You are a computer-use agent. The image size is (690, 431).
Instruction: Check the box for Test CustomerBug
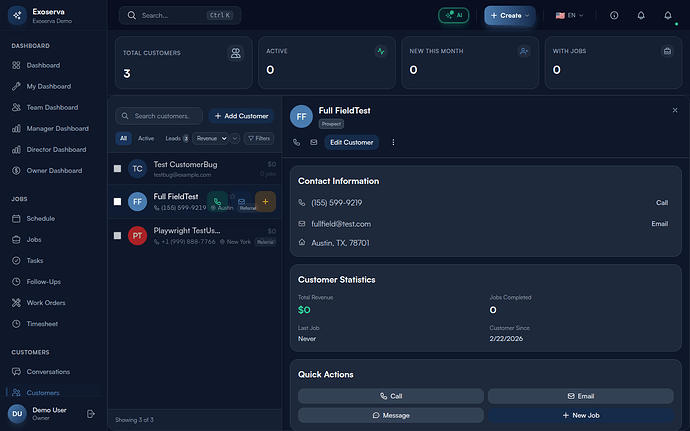(x=117, y=168)
